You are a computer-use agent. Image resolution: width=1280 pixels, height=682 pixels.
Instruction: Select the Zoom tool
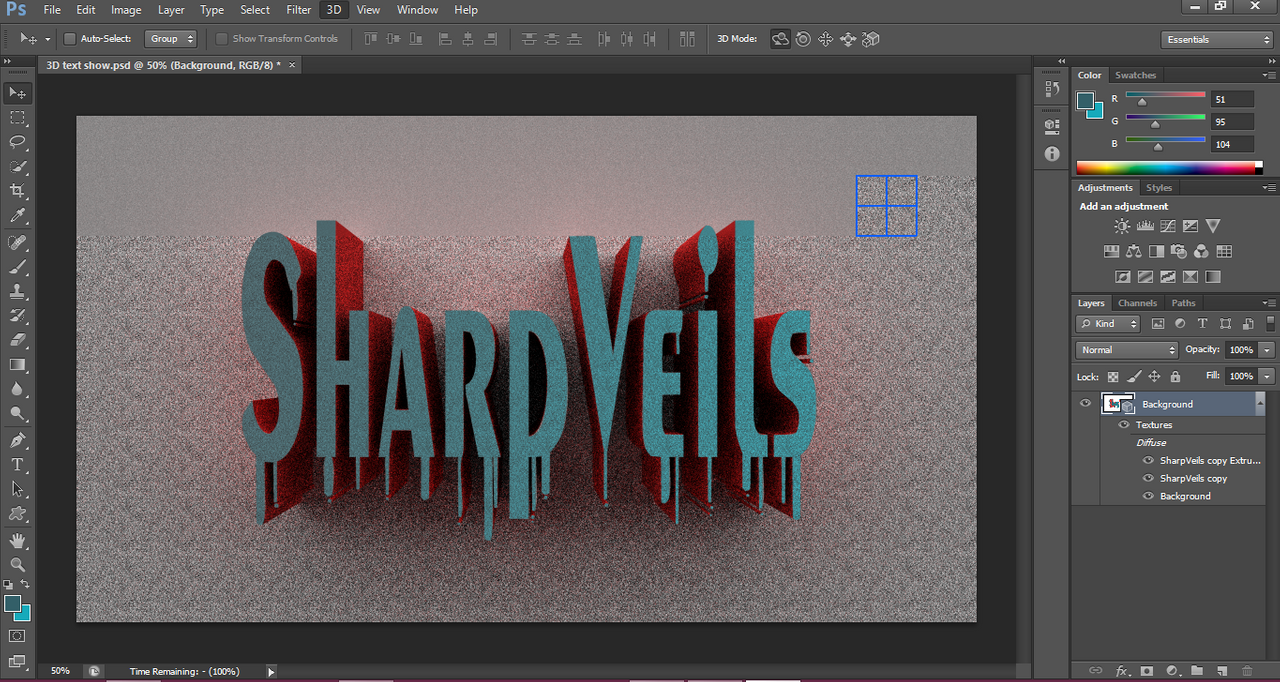pyautogui.click(x=18, y=565)
